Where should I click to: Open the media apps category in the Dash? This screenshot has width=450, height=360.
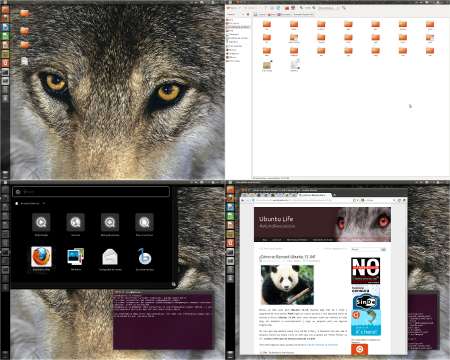tap(41, 222)
